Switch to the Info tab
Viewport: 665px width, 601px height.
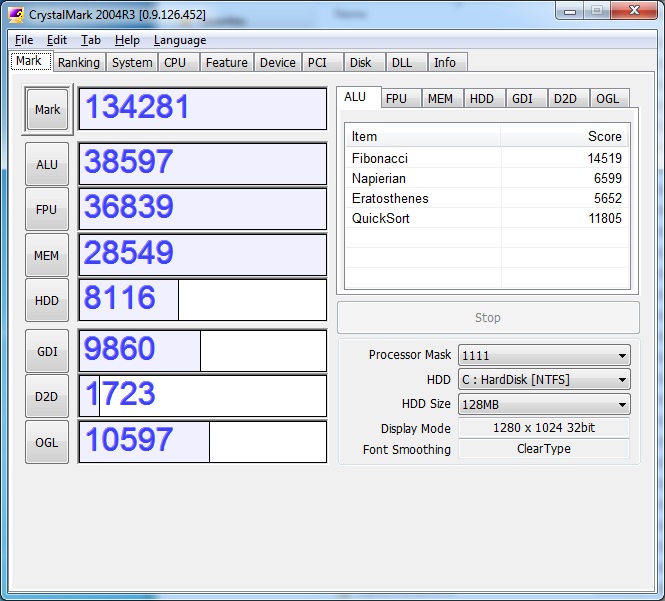coord(448,62)
